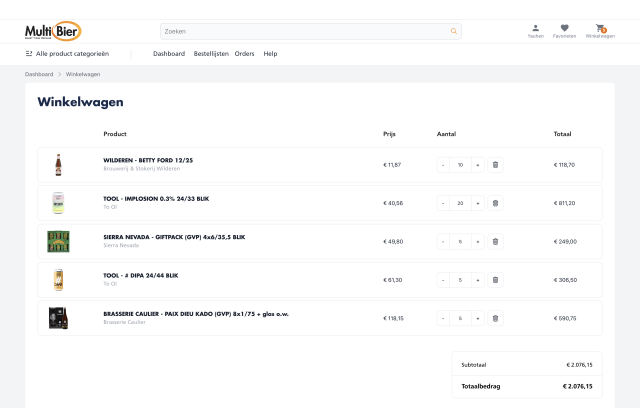Click price € 40,56
The height and width of the screenshot is (408, 640).
[x=393, y=203]
